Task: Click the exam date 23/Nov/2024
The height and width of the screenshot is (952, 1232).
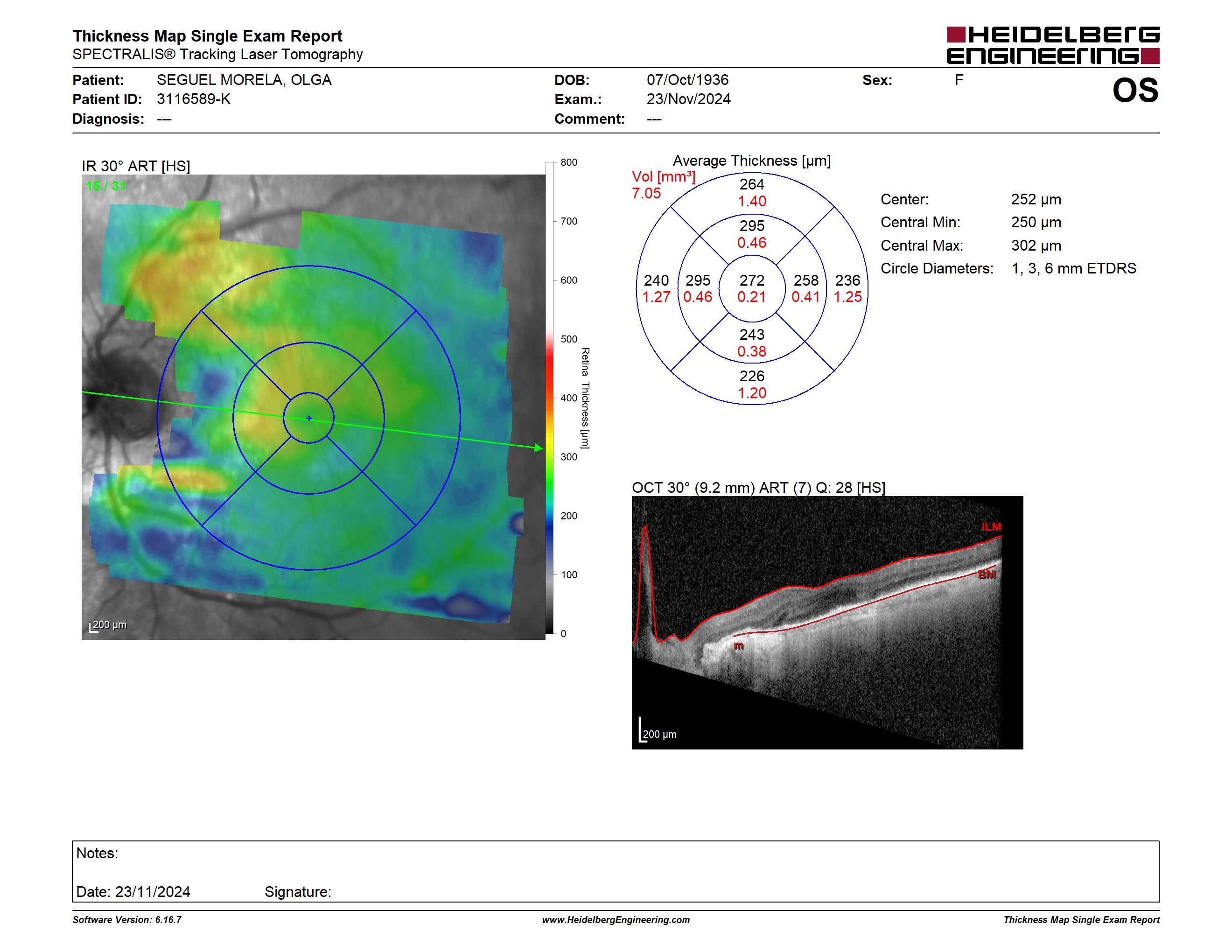Action: click(x=688, y=99)
